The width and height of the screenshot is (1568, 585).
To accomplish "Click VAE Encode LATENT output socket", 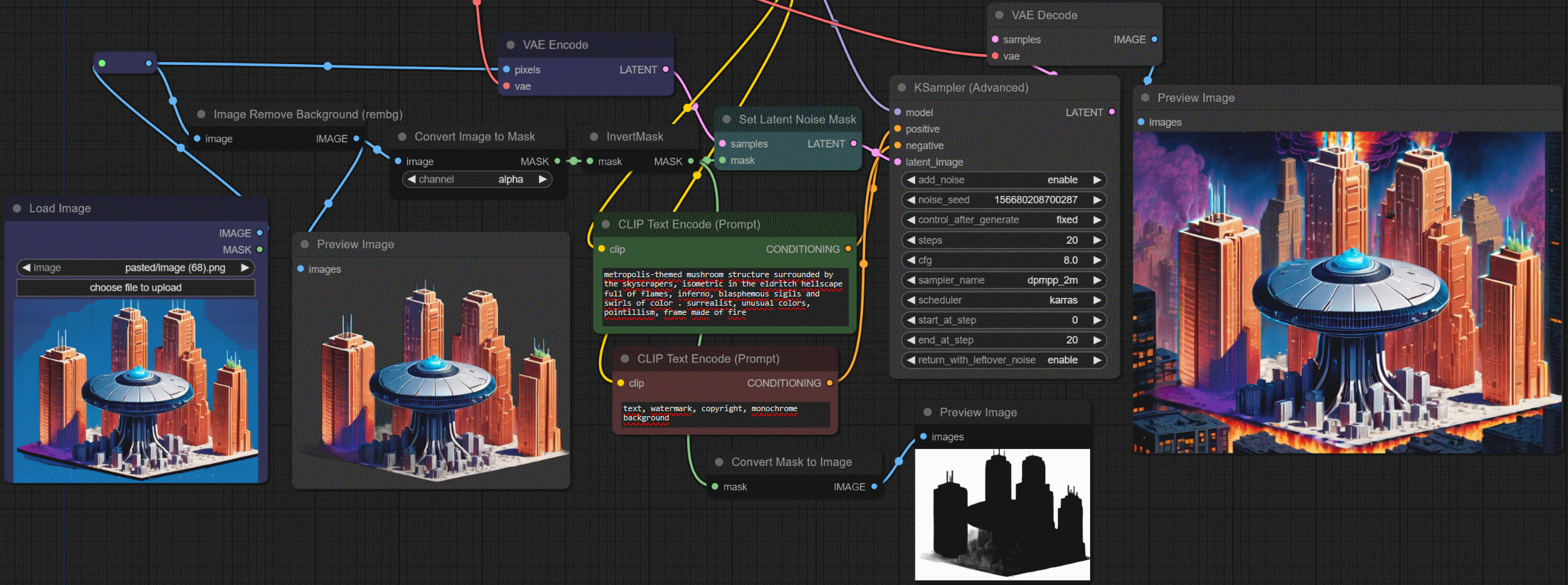I will (x=666, y=69).
